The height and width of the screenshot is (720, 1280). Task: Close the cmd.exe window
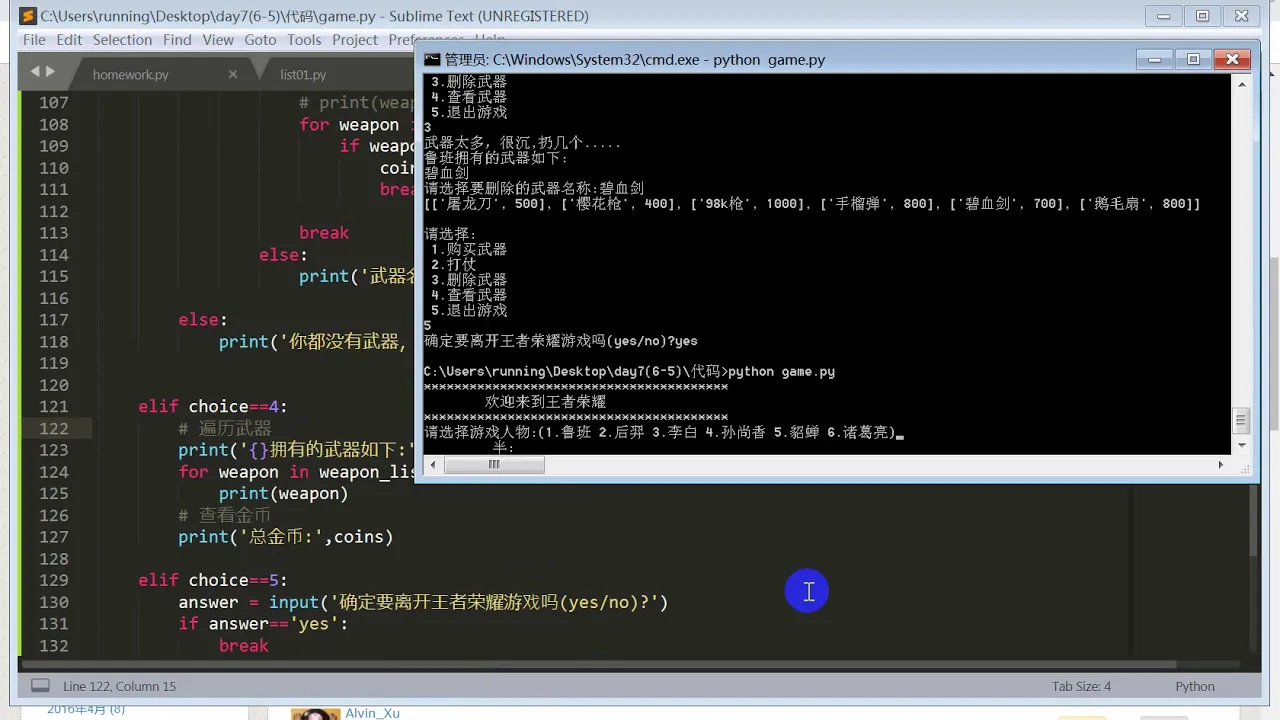pos(1233,59)
